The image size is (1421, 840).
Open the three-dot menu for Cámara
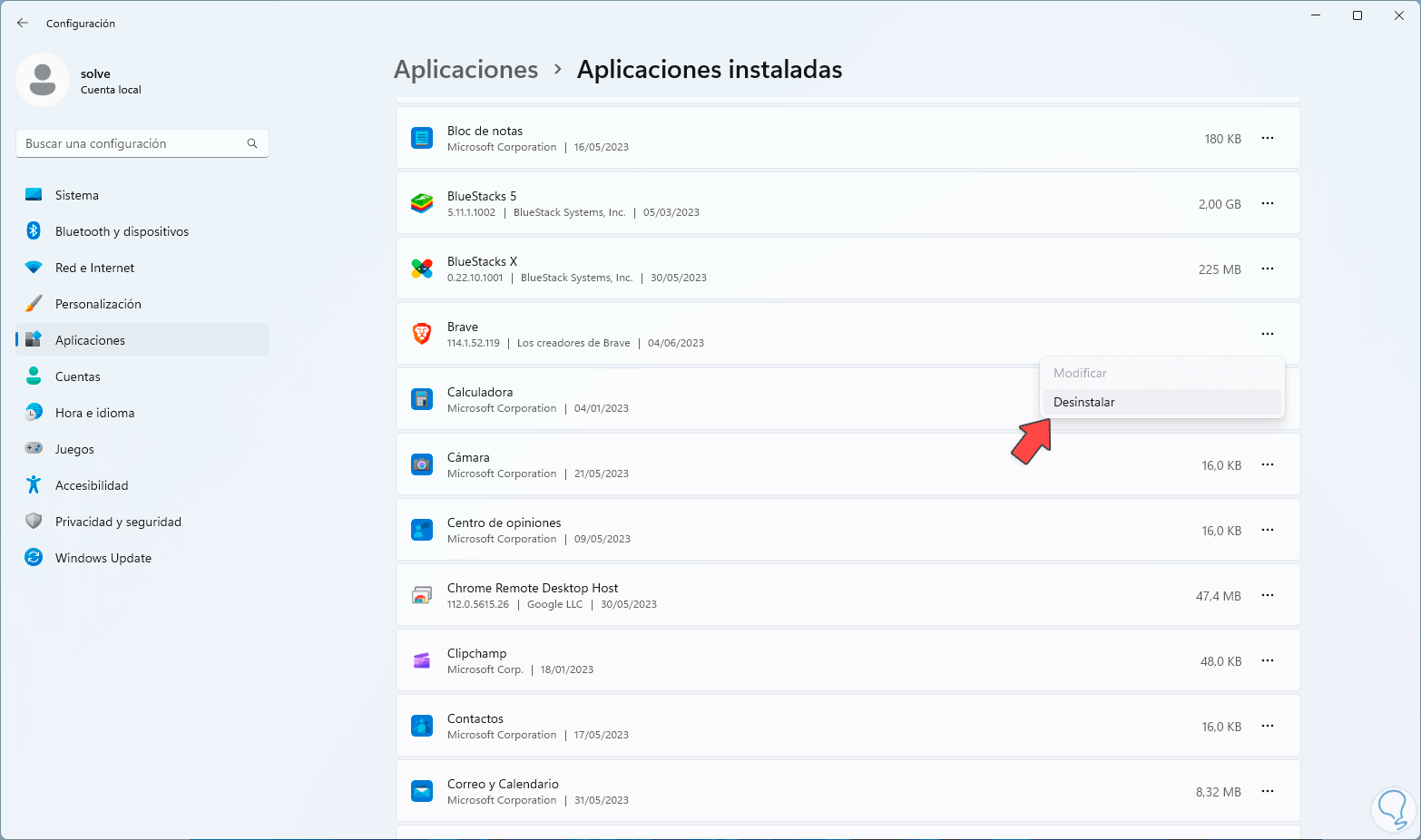click(x=1268, y=464)
